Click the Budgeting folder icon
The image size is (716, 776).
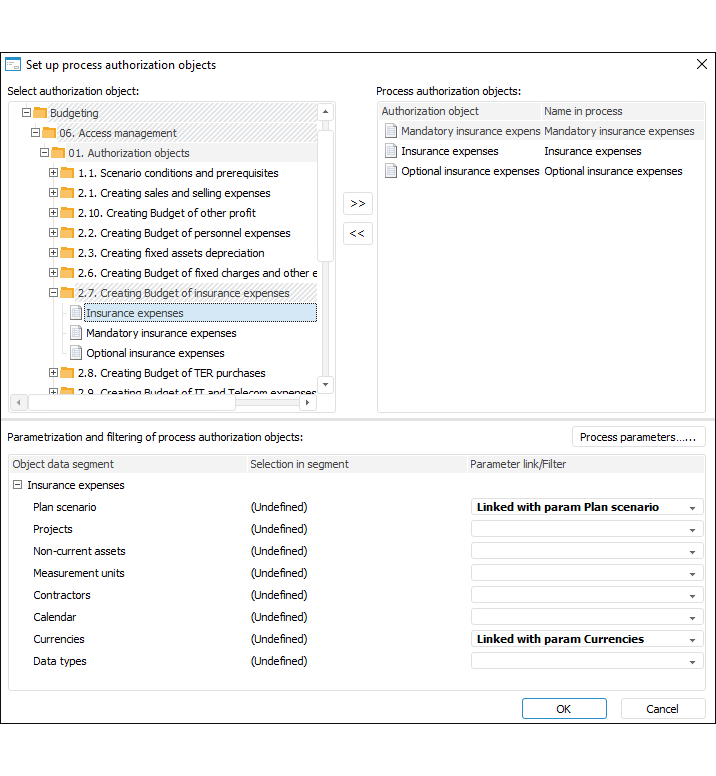pos(40,113)
